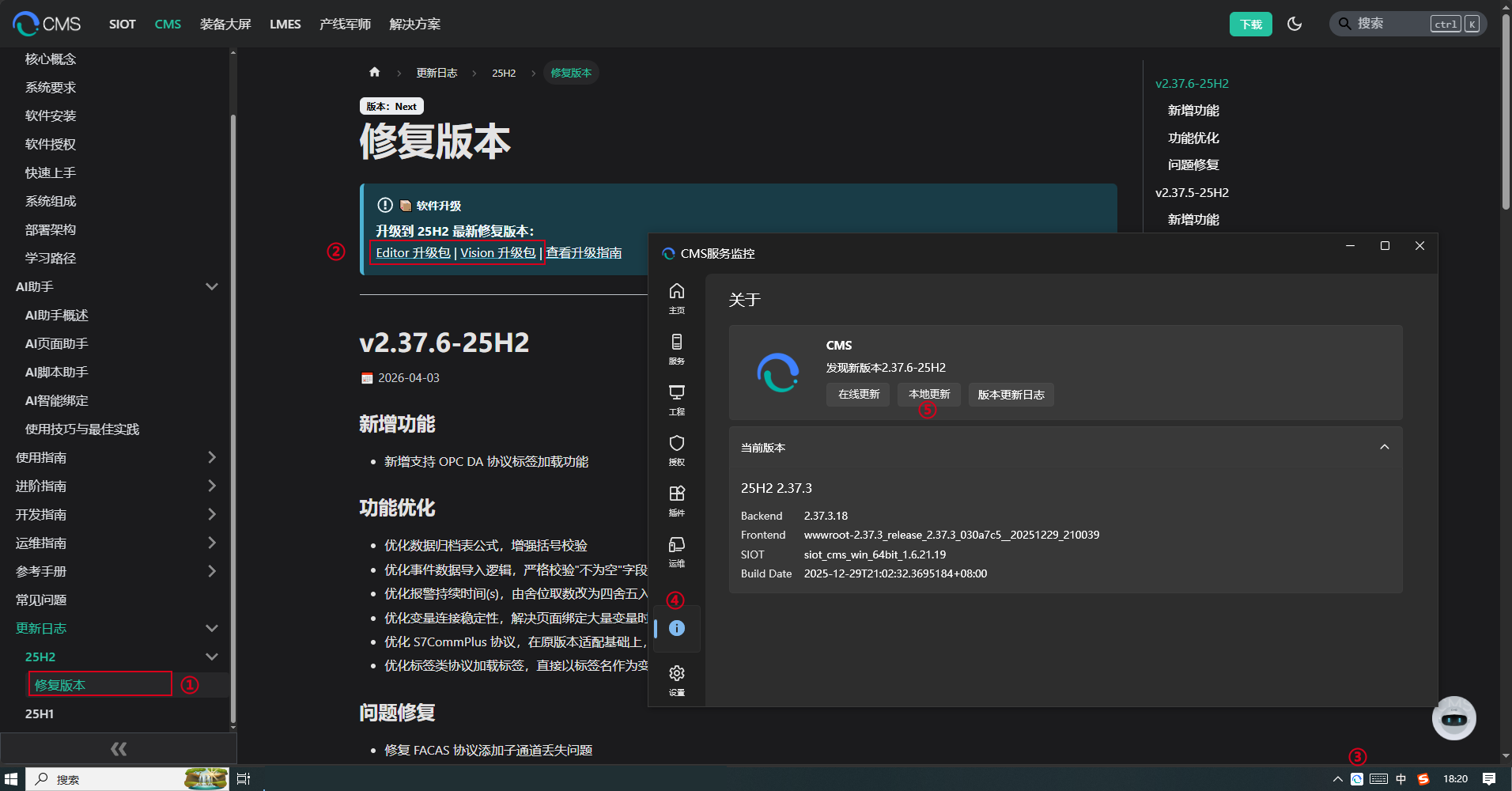
Task: Open the 主页 home icon in CMS monitor
Action: pyautogui.click(x=676, y=297)
